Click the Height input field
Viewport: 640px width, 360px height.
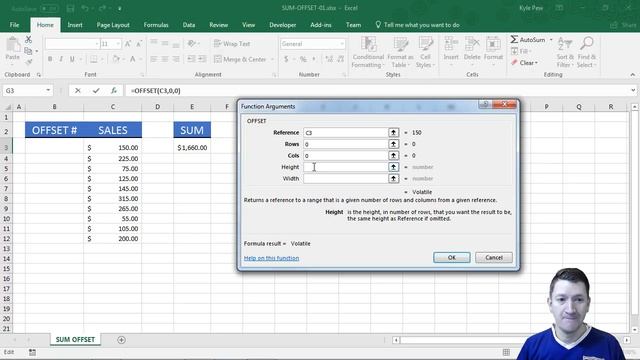tap(346, 167)
